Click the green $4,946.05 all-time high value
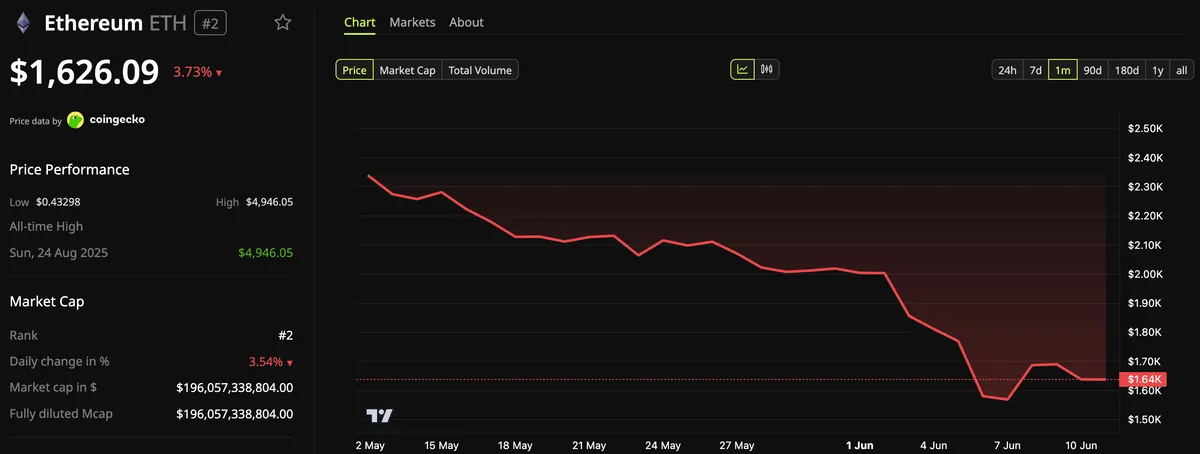 [265, 253]
